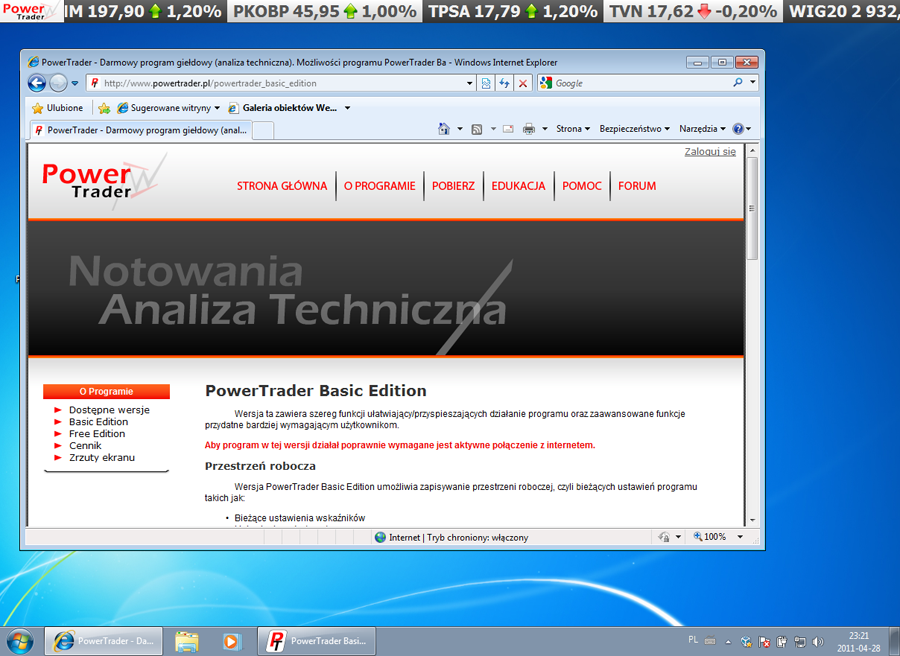900x656 pixels.
Task: Open the Strona menu
Action: click(x=573, y=129)
